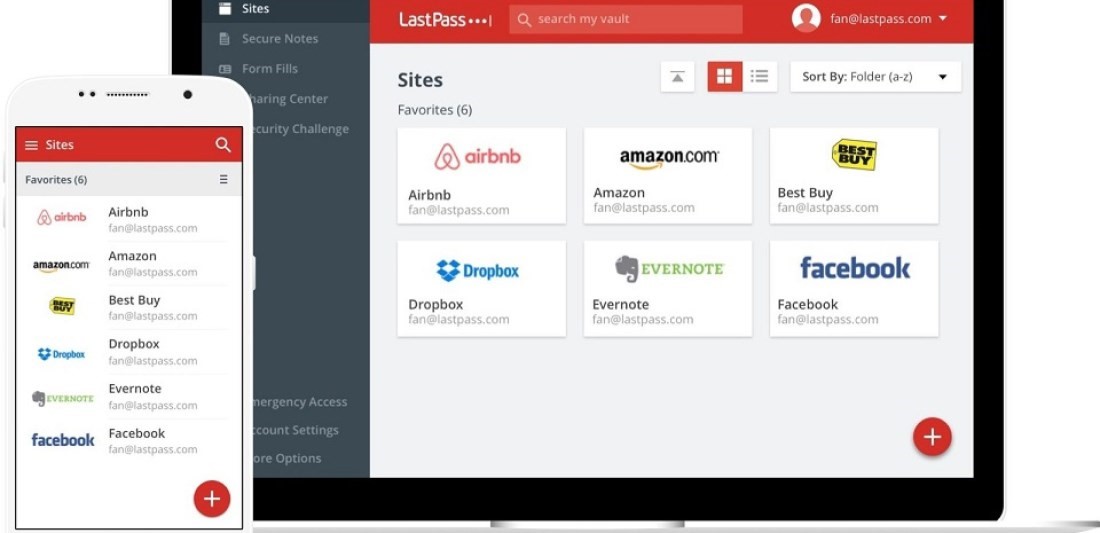Screen dimensions: 1100x533
Task: Click the Favorites (6) folder heading on desktop
Action: pos(435,110)
